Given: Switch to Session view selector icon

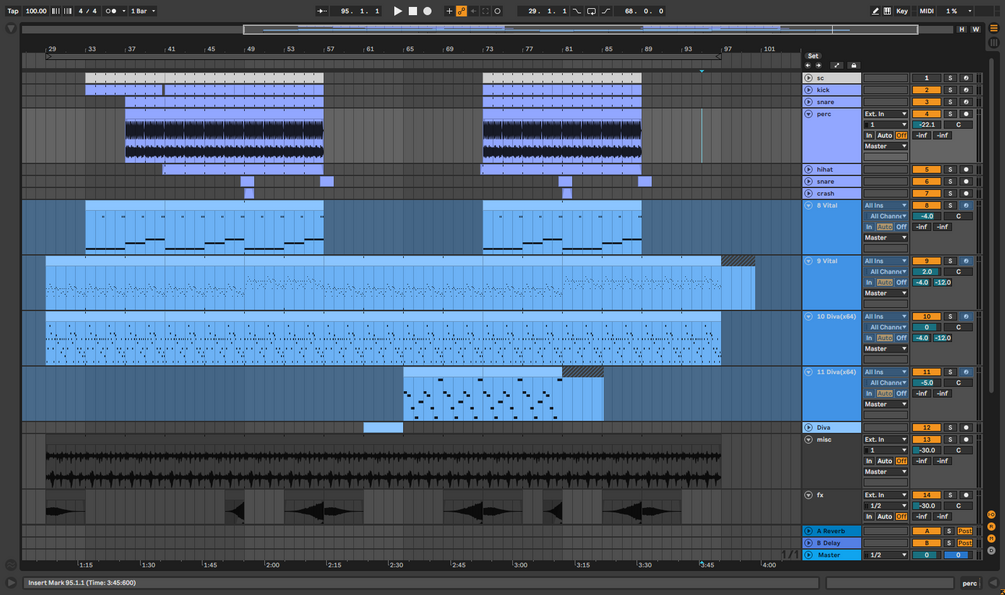Looking at the screenshot, I should 994,42.
